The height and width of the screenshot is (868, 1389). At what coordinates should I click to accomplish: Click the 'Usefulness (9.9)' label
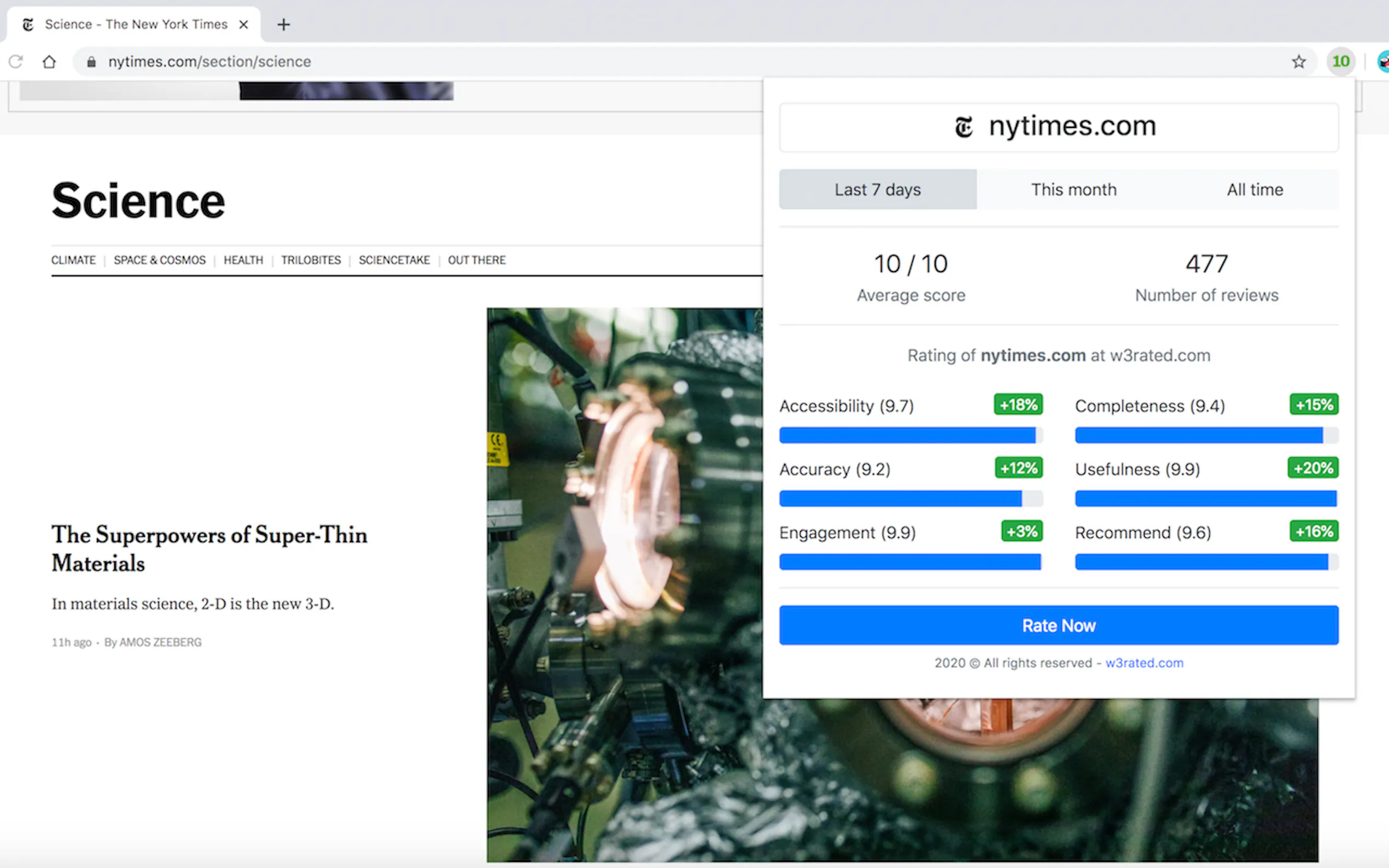[1137, 469]
